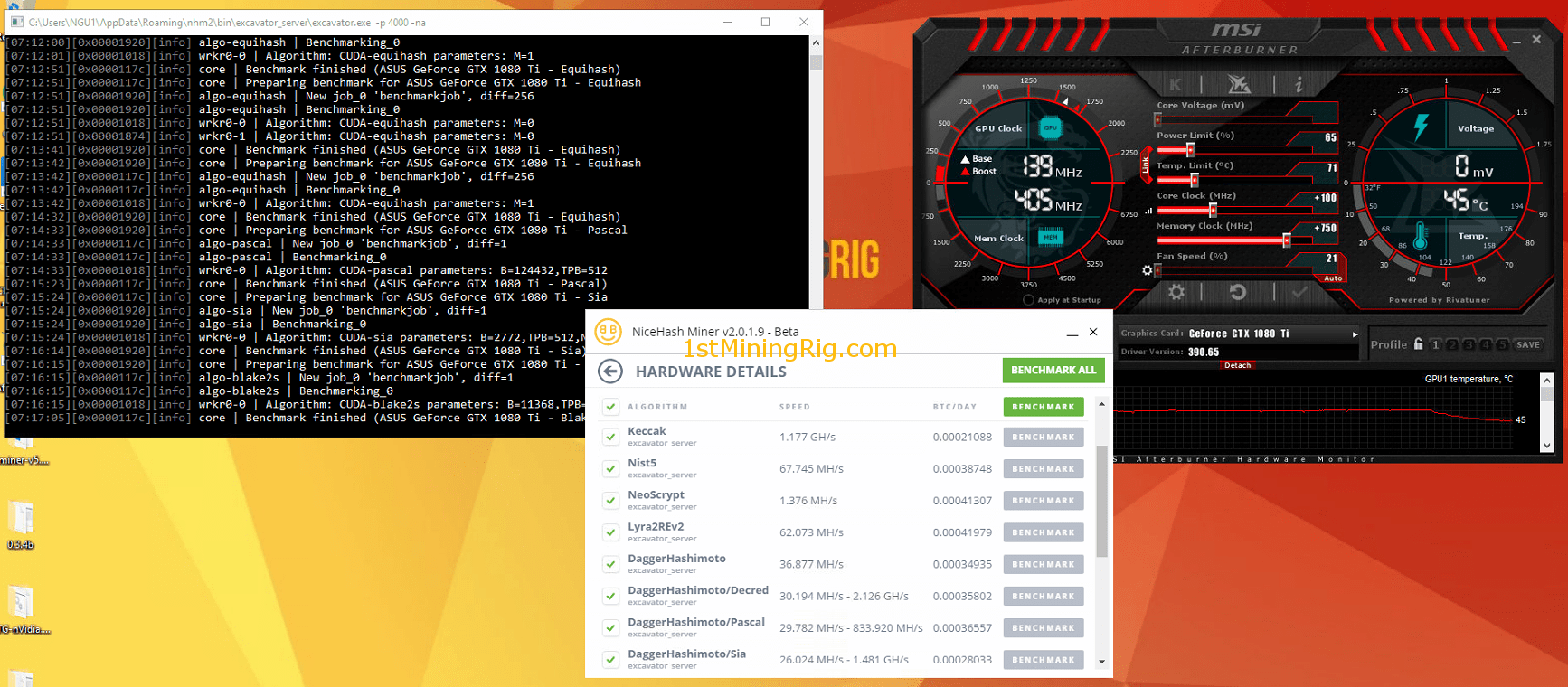Click the NiceHash algorithm list scroll-down arrow

pos(1101,662)
